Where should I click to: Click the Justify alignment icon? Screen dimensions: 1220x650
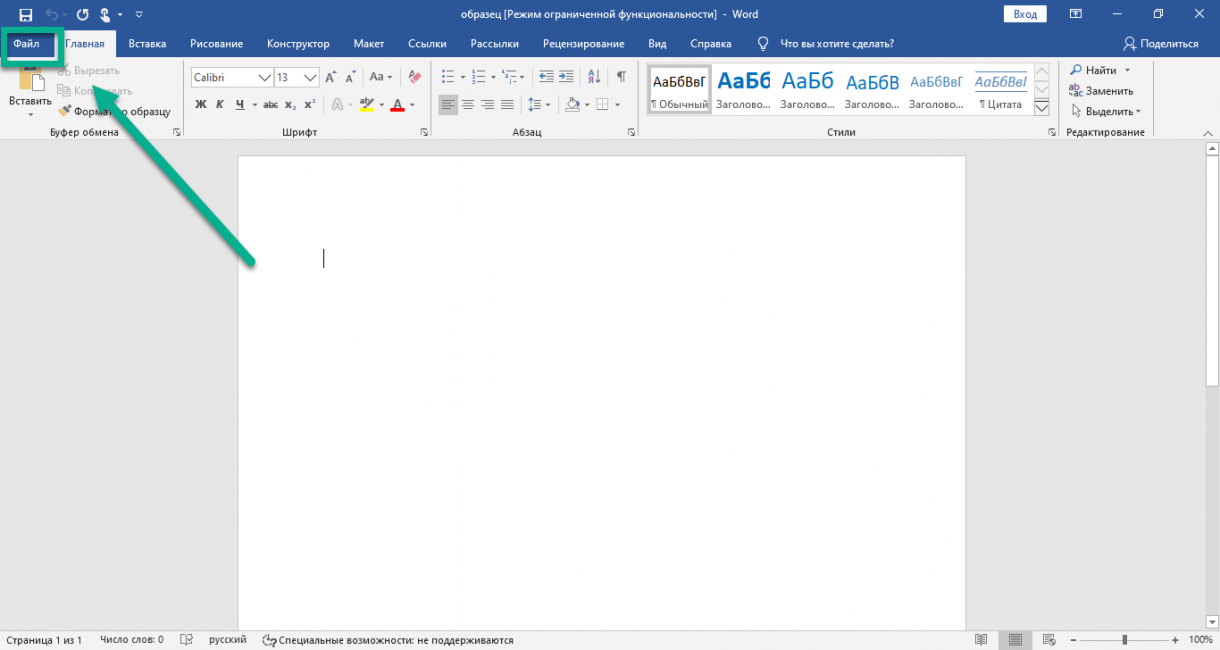coord(507,105)
